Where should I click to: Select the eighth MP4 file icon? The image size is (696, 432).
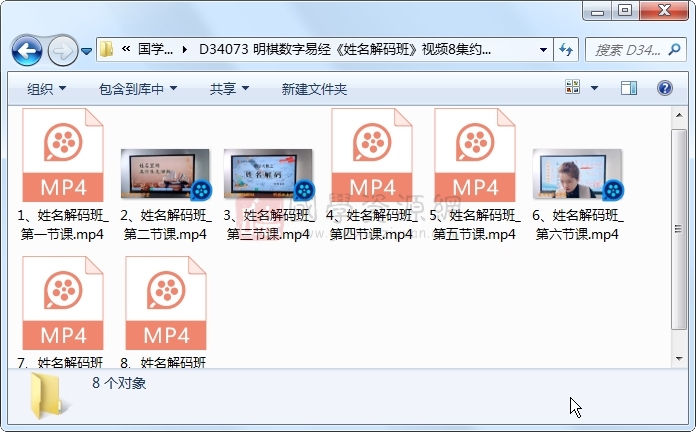(165, 303)
